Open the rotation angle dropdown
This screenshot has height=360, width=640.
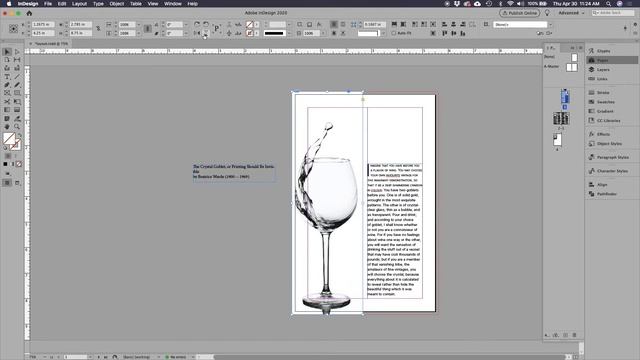(186, 24)
